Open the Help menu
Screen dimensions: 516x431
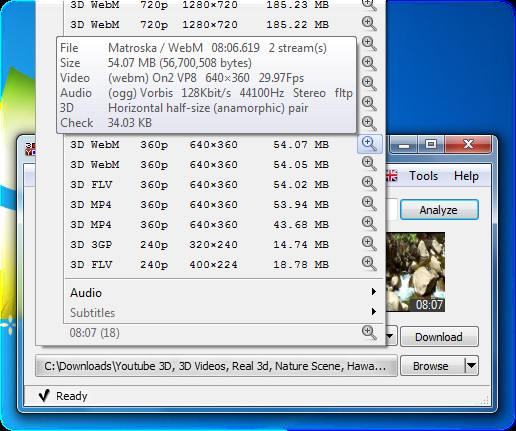[x=466, y=176]
